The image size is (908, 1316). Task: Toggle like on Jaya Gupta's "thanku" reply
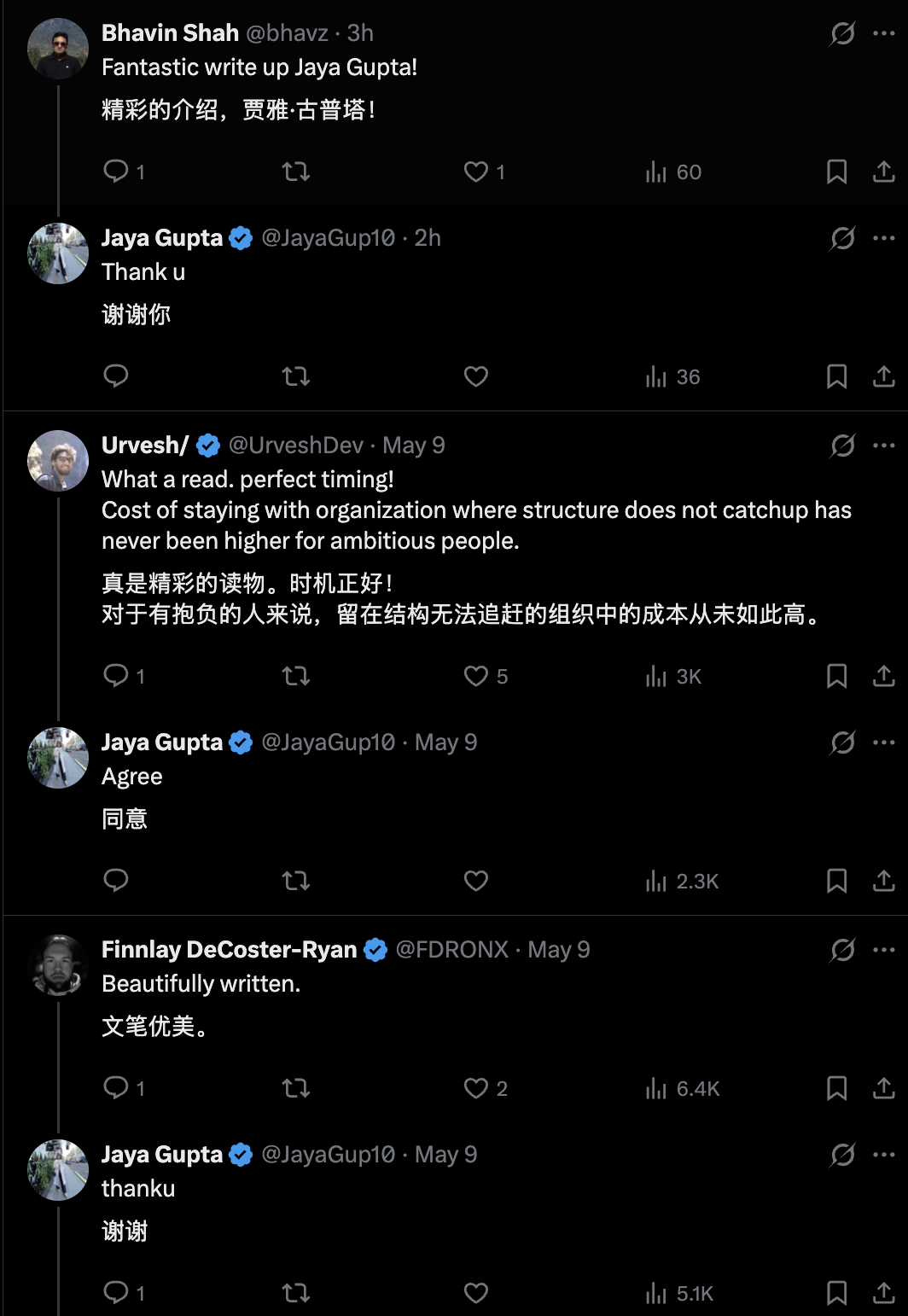pos(475,1293)
